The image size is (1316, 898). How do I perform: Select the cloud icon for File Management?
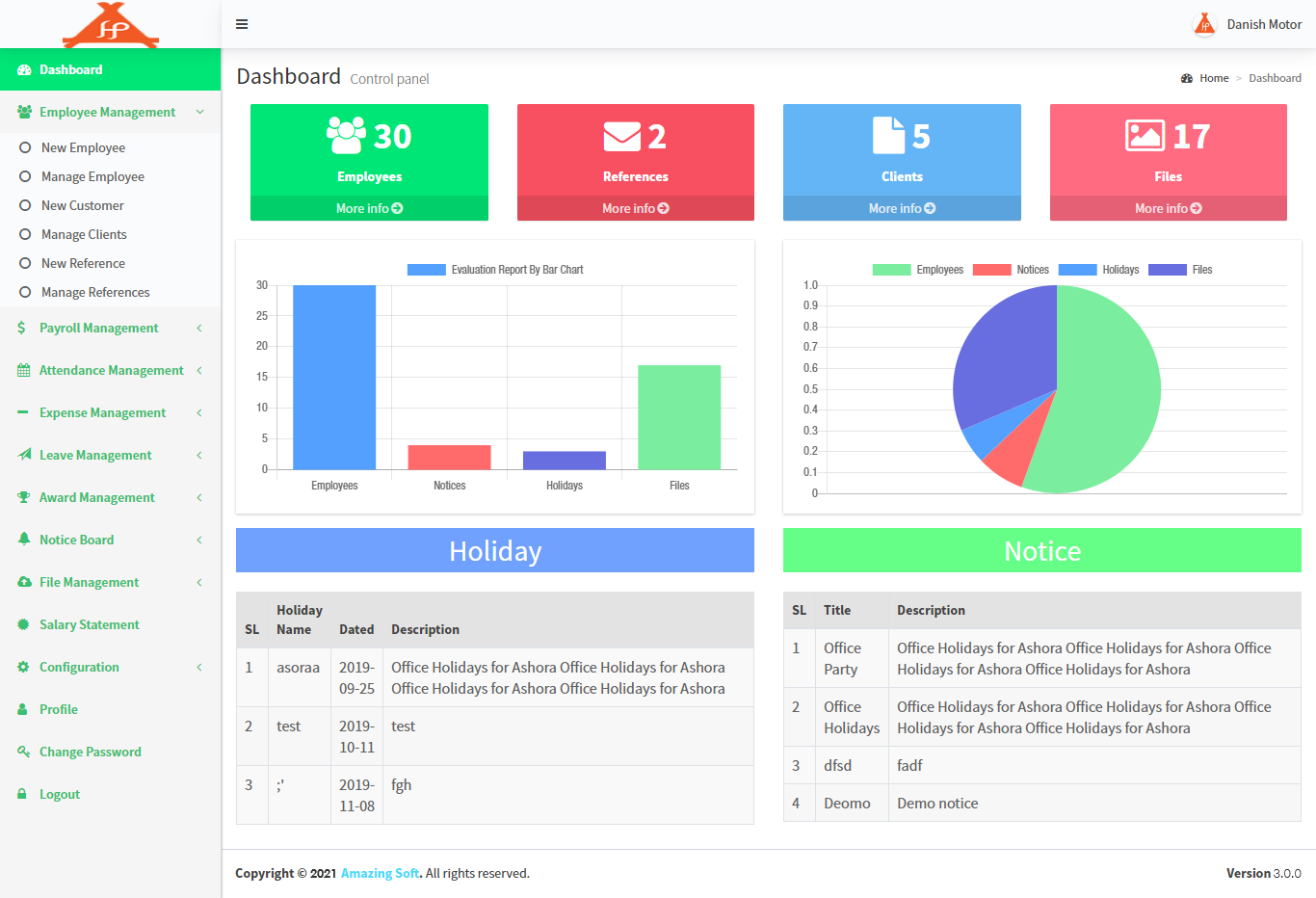coord(21,582)
